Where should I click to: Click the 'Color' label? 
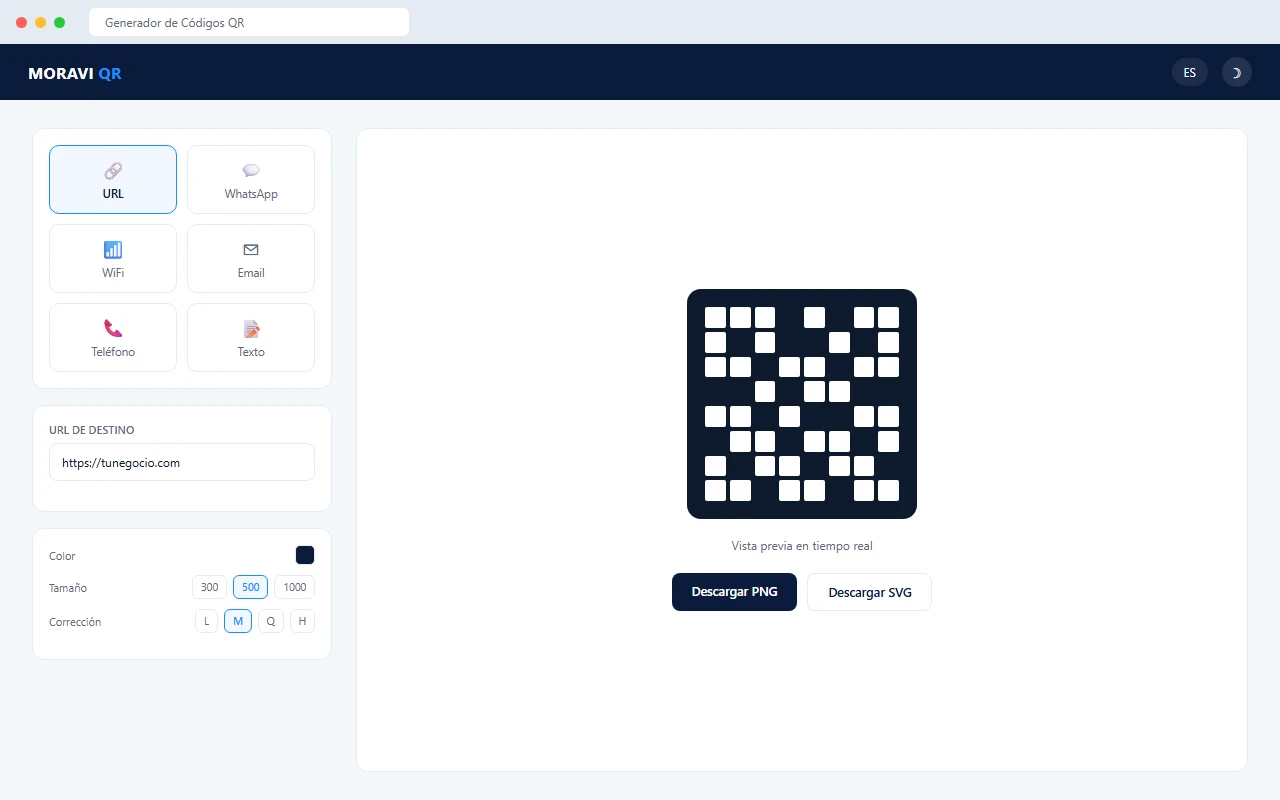(x=62, y=556)
